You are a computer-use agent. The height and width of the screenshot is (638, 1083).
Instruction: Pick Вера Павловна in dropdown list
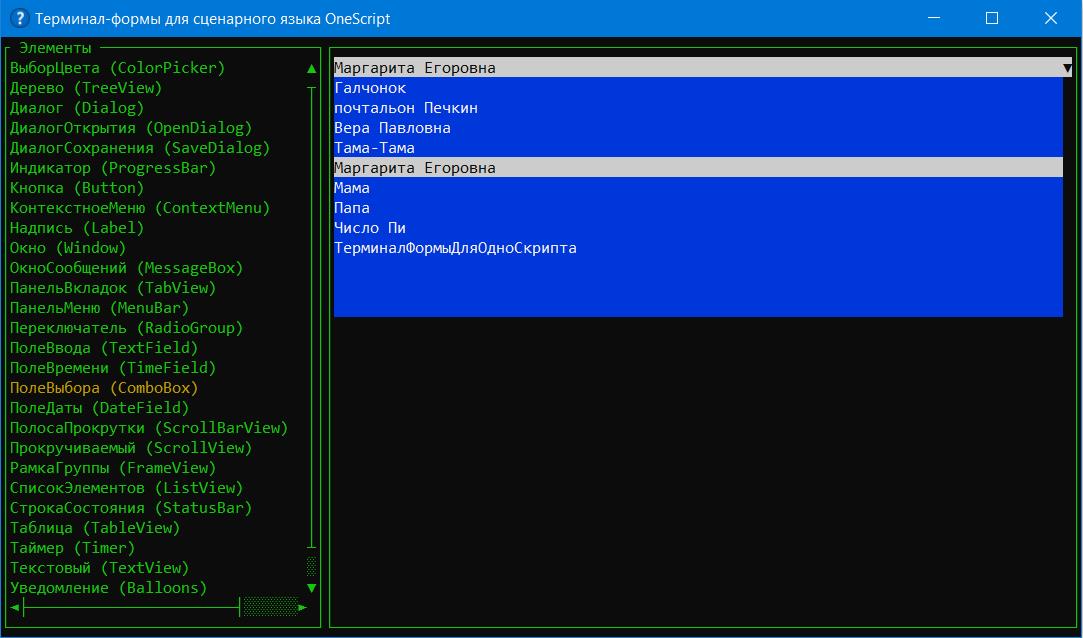point(392,128)
